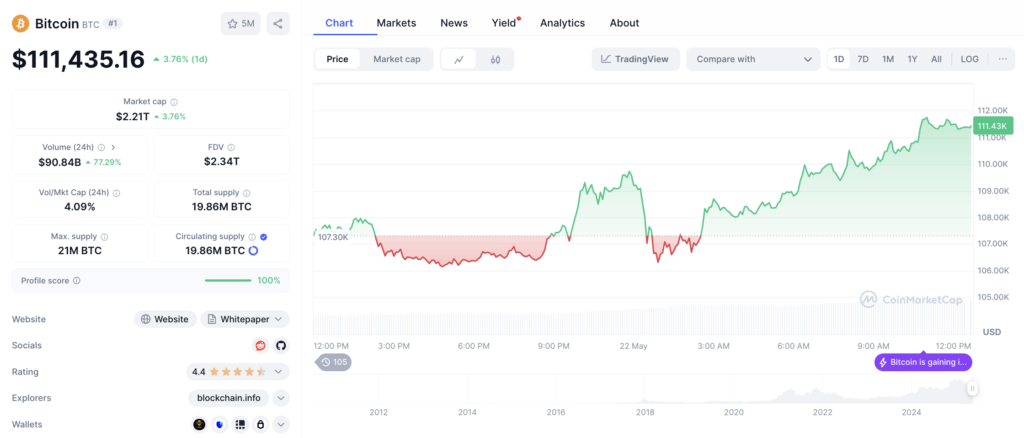Open the TradingView chart button

635,59
